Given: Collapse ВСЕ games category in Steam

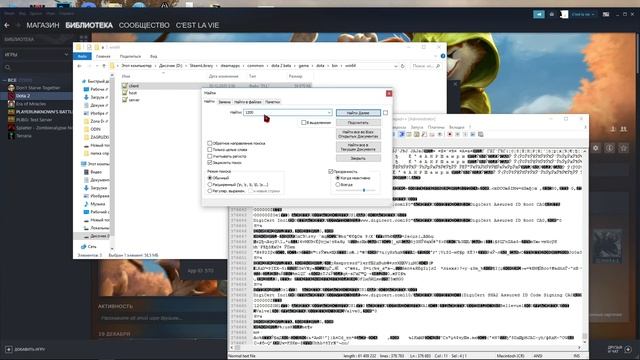Looking at the screenshot, I should [4, 80].
